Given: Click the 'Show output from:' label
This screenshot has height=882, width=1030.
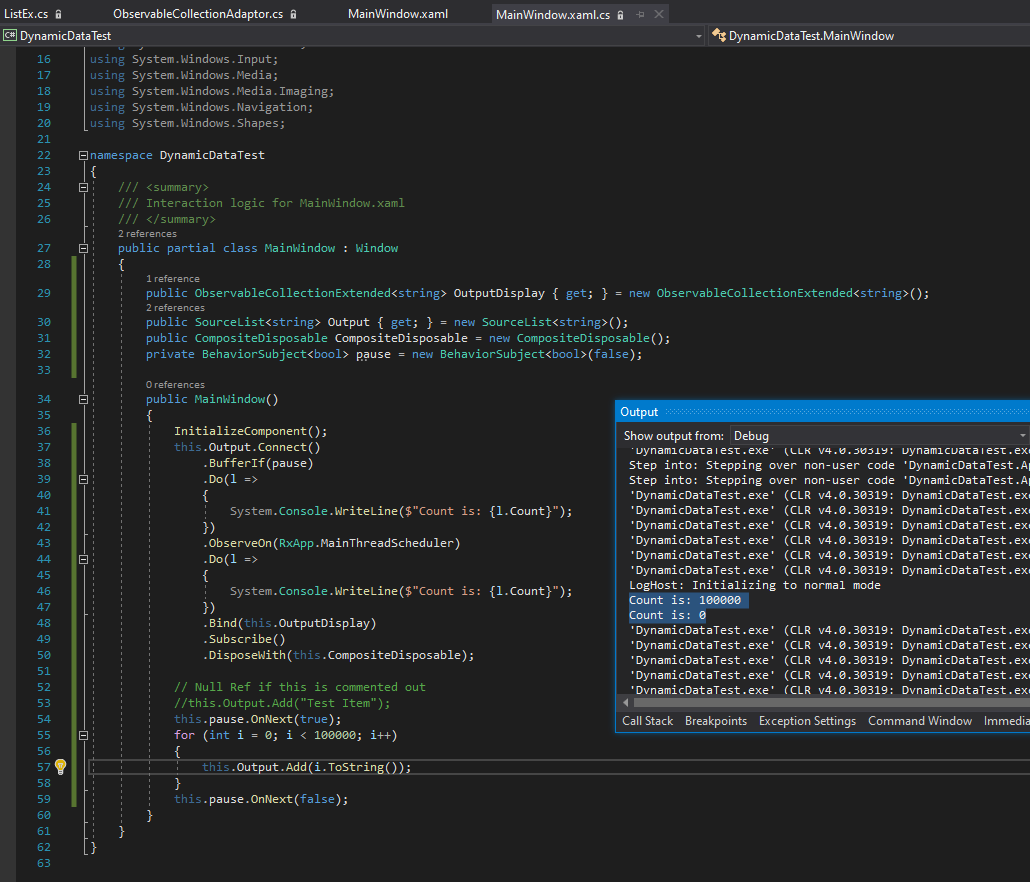Looking at the screenshot, I should click(x=673, y=436).
